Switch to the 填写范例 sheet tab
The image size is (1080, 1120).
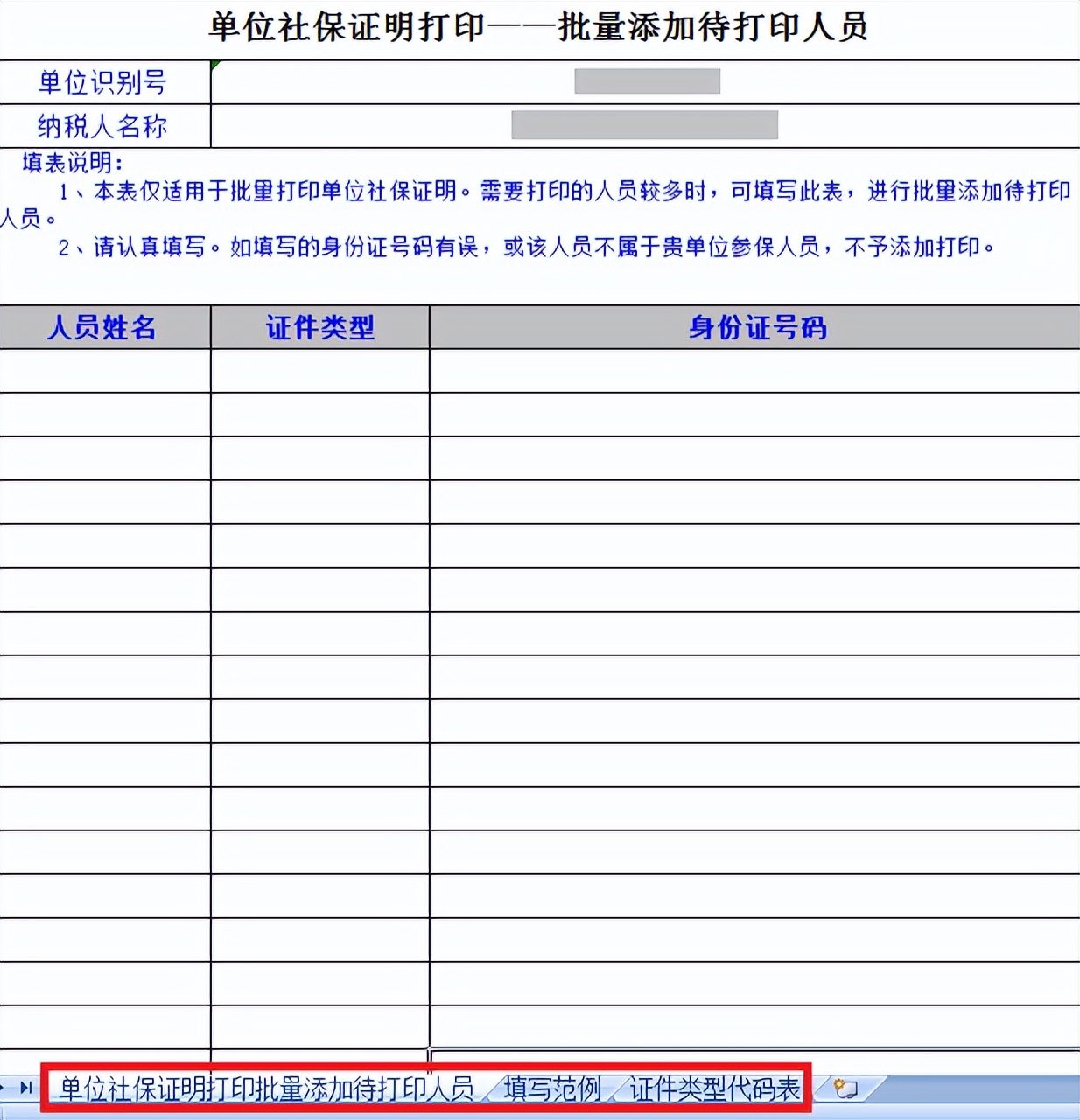551,1089
